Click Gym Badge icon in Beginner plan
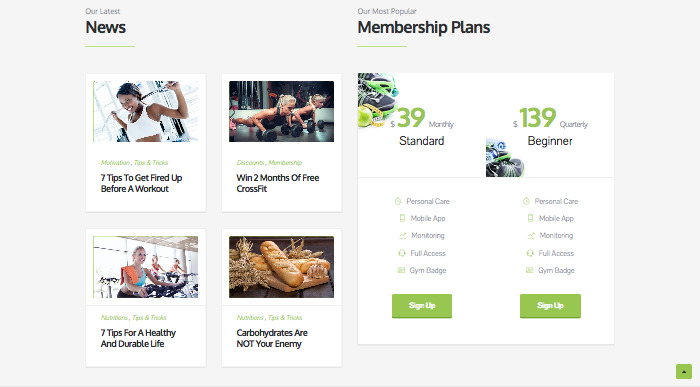Screen dimensions: 700x387 (529, 270)
